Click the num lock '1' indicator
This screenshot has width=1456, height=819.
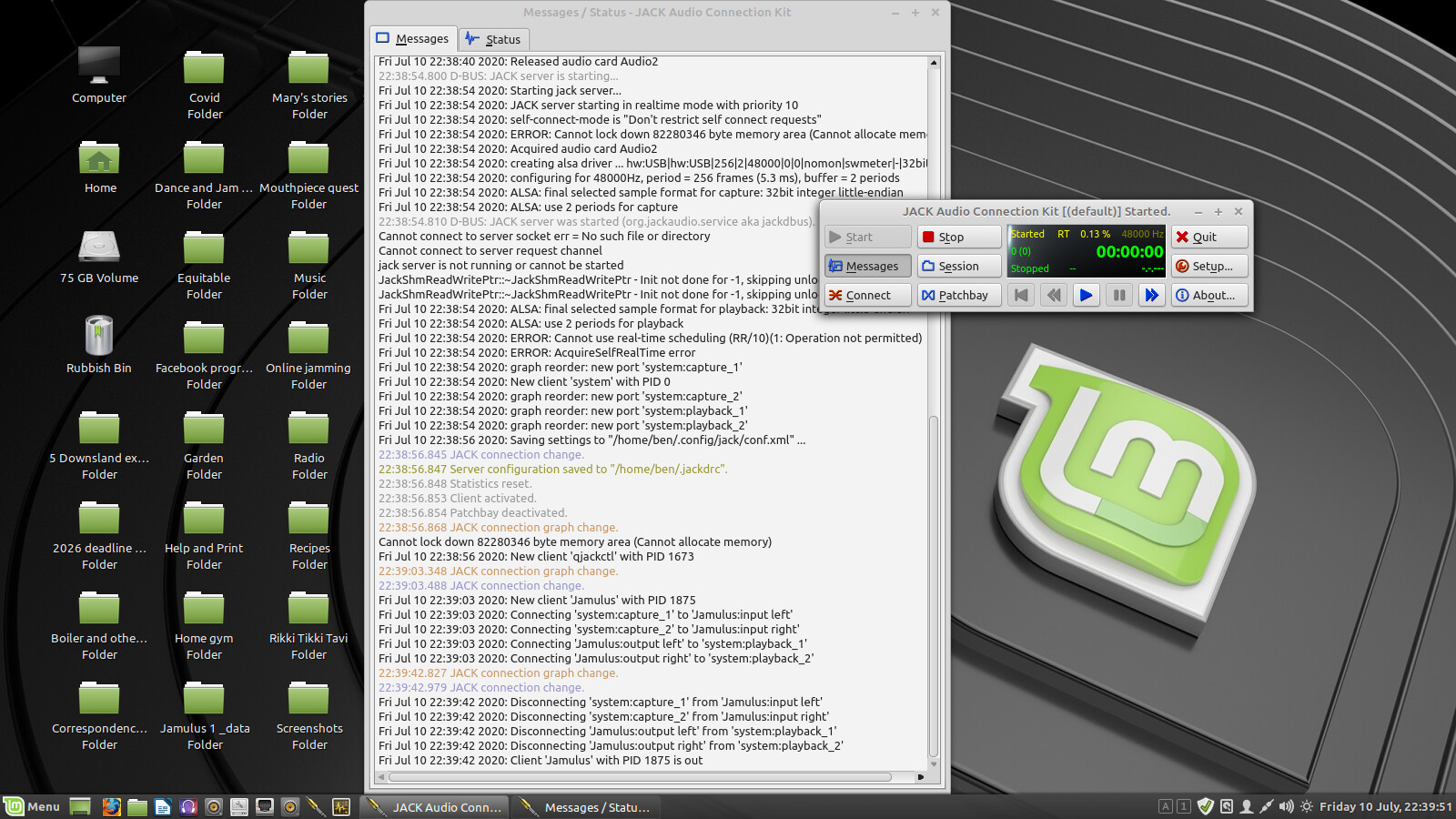1184,806
